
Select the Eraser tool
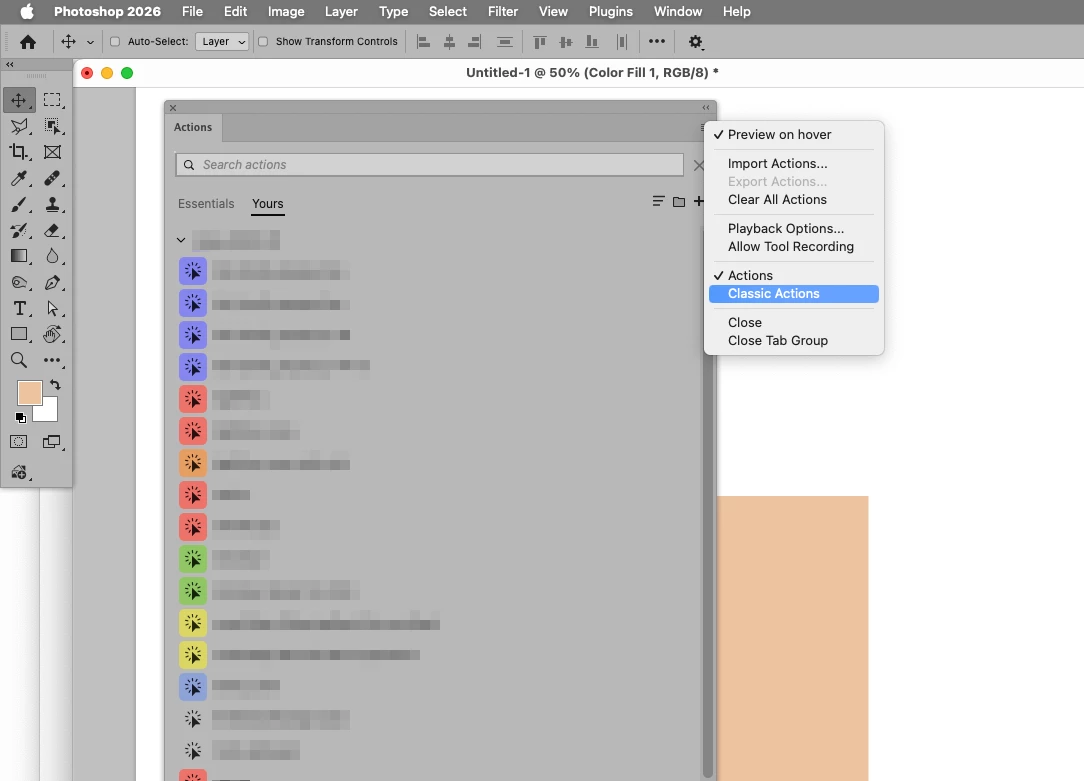point(53,231)
